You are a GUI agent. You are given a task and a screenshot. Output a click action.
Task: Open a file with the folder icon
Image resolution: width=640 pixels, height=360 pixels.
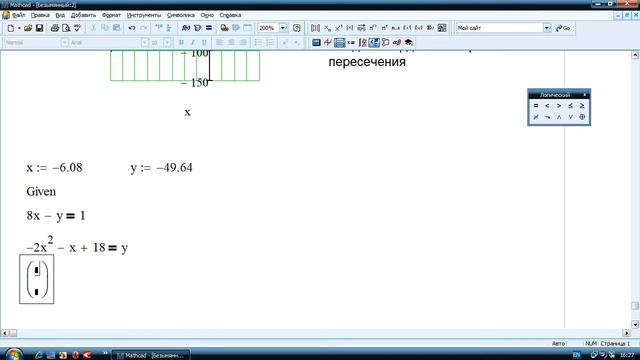tap(28, 28)
